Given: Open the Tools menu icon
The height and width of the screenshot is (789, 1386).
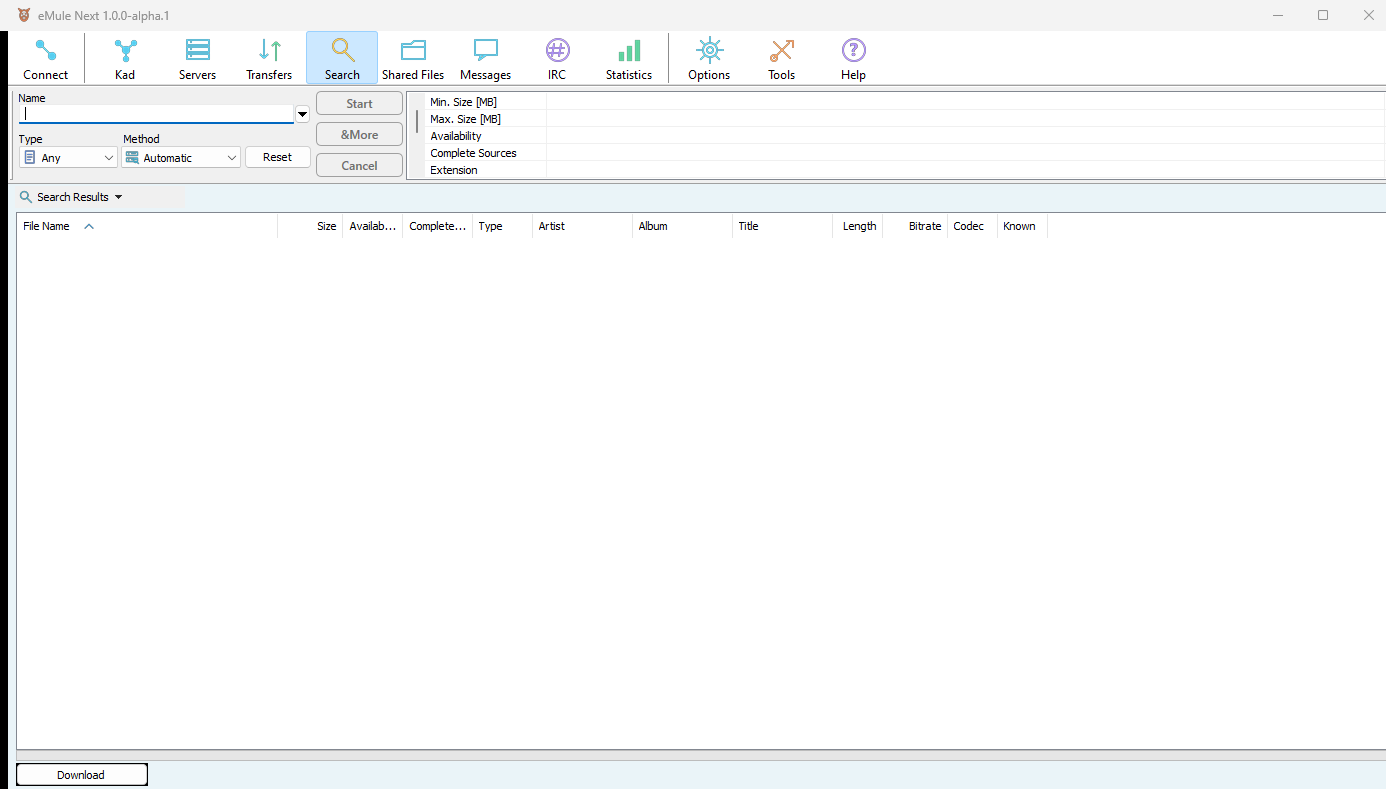Looking at the screenshot, I should [782, 58].
